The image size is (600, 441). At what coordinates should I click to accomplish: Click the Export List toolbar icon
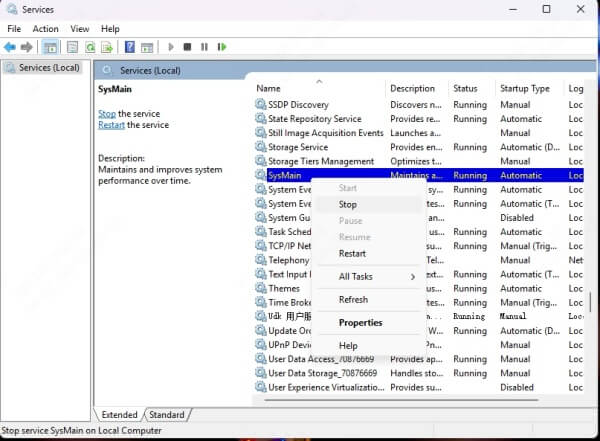point(107,47)
